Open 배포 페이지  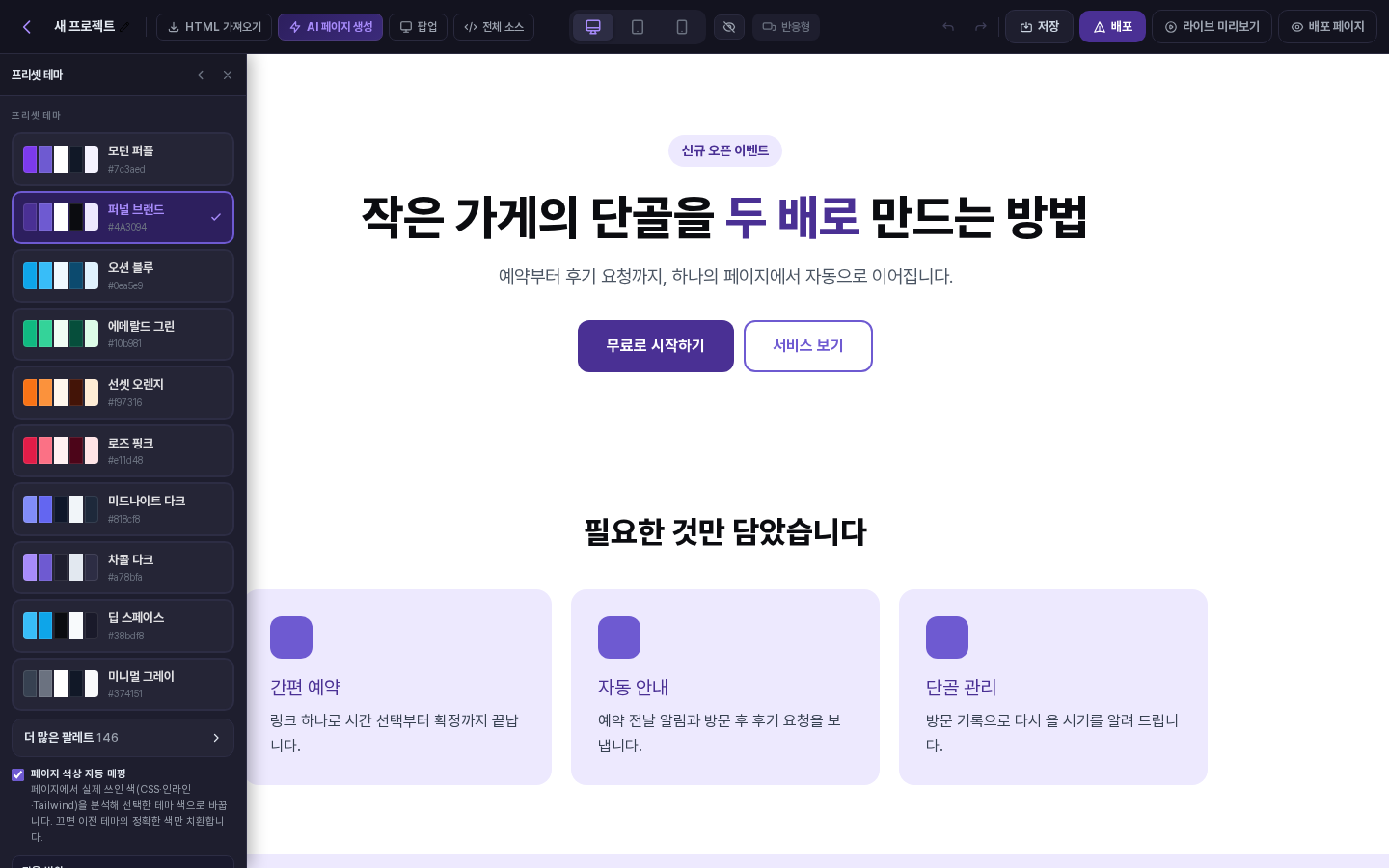pyautogui.click(x=1327, y=27)
